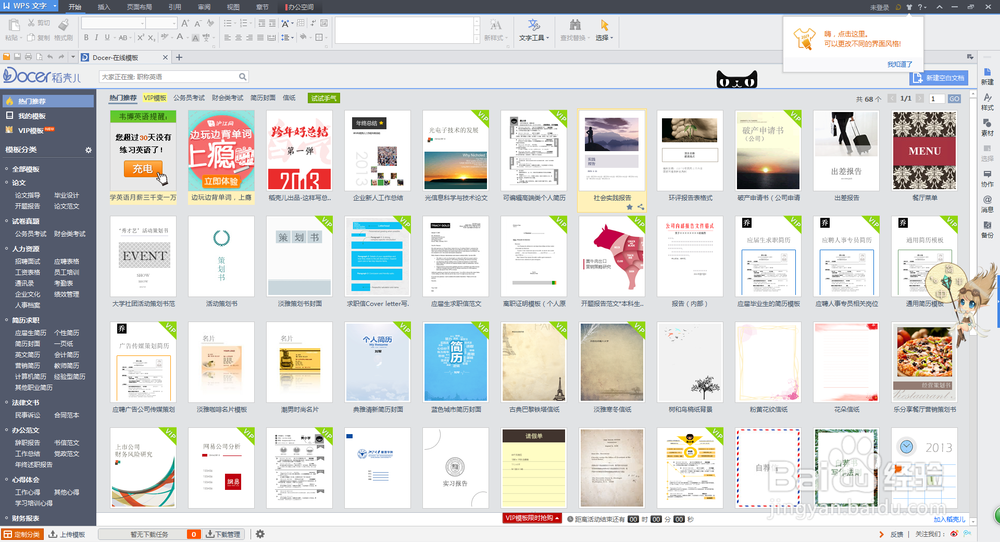Image resolution: width=1000 pixels, height=542 pixels.
Task: Toggle subscript formatting
Action: click(x=151, y=38)
